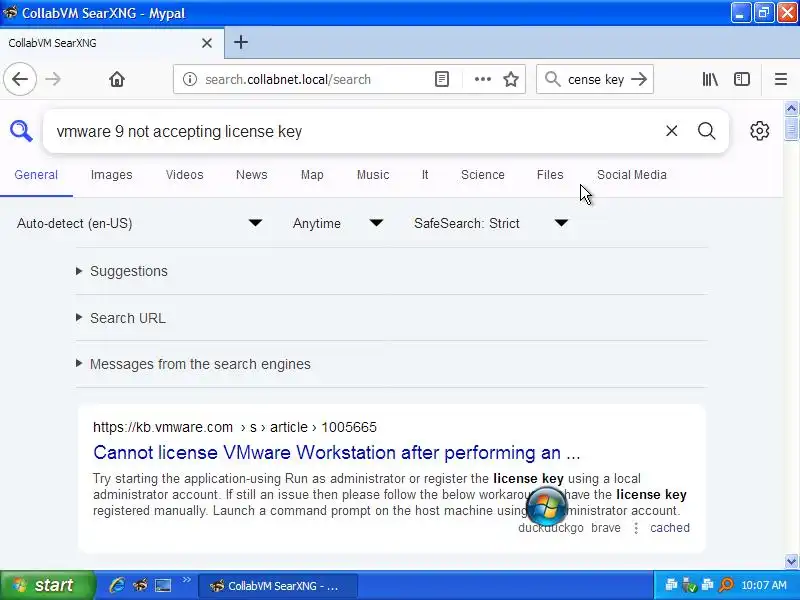Open a new tab with plus button
This screenshot has height=600, width=800.
click(241, 42)
